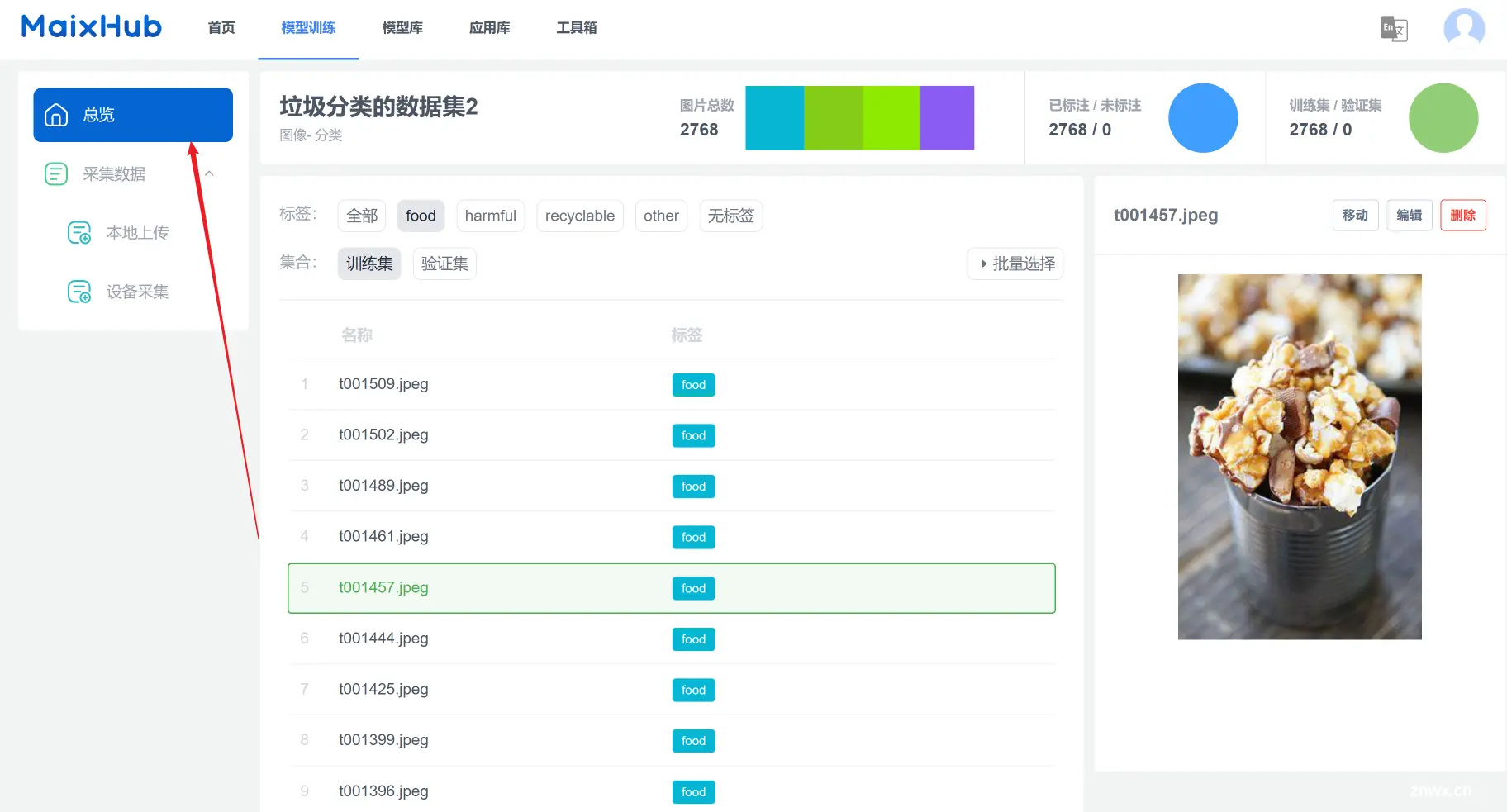The height and width of the screenshot is (812, 1507).
Task: Toggle the food label filter chip
Action: [421, 216]
